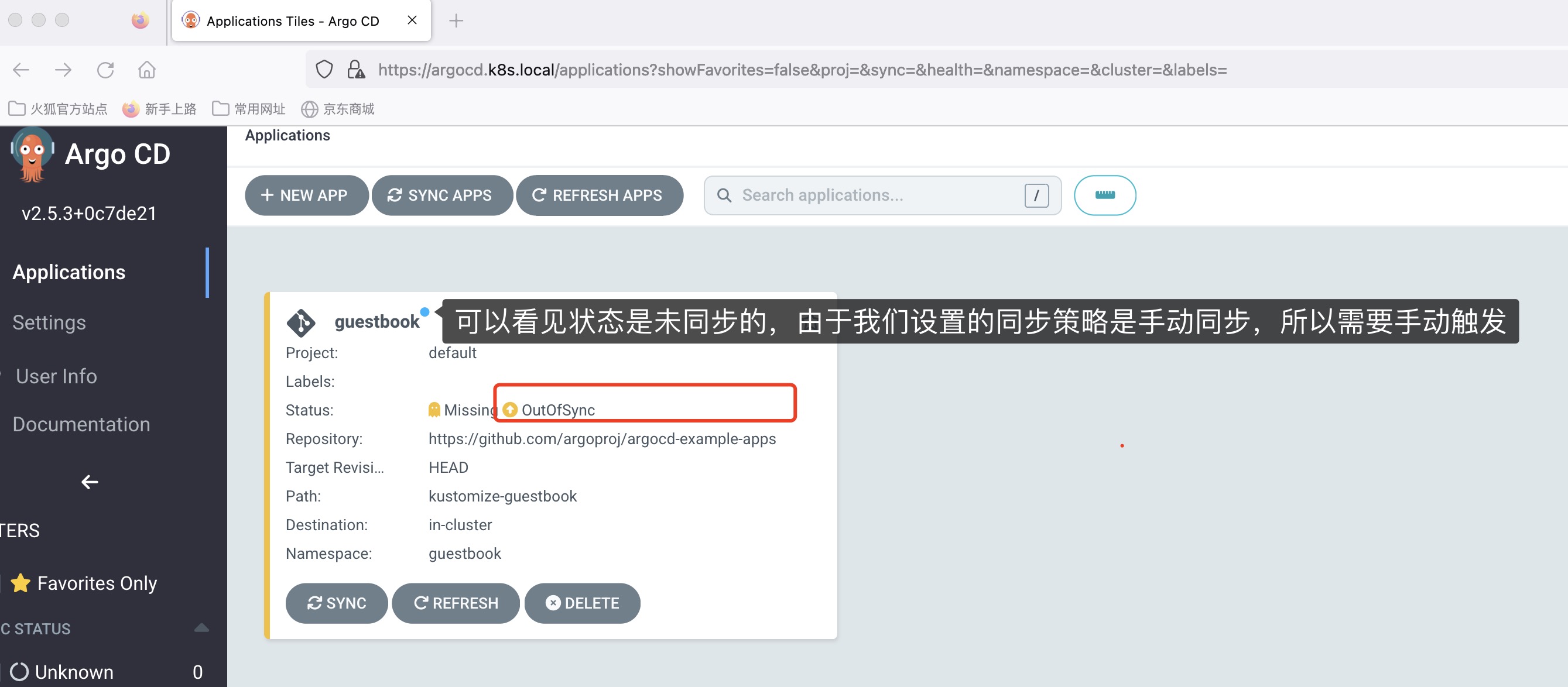Click the repository URL link for guestbook

pyautogui.click(x=600, y=439)
